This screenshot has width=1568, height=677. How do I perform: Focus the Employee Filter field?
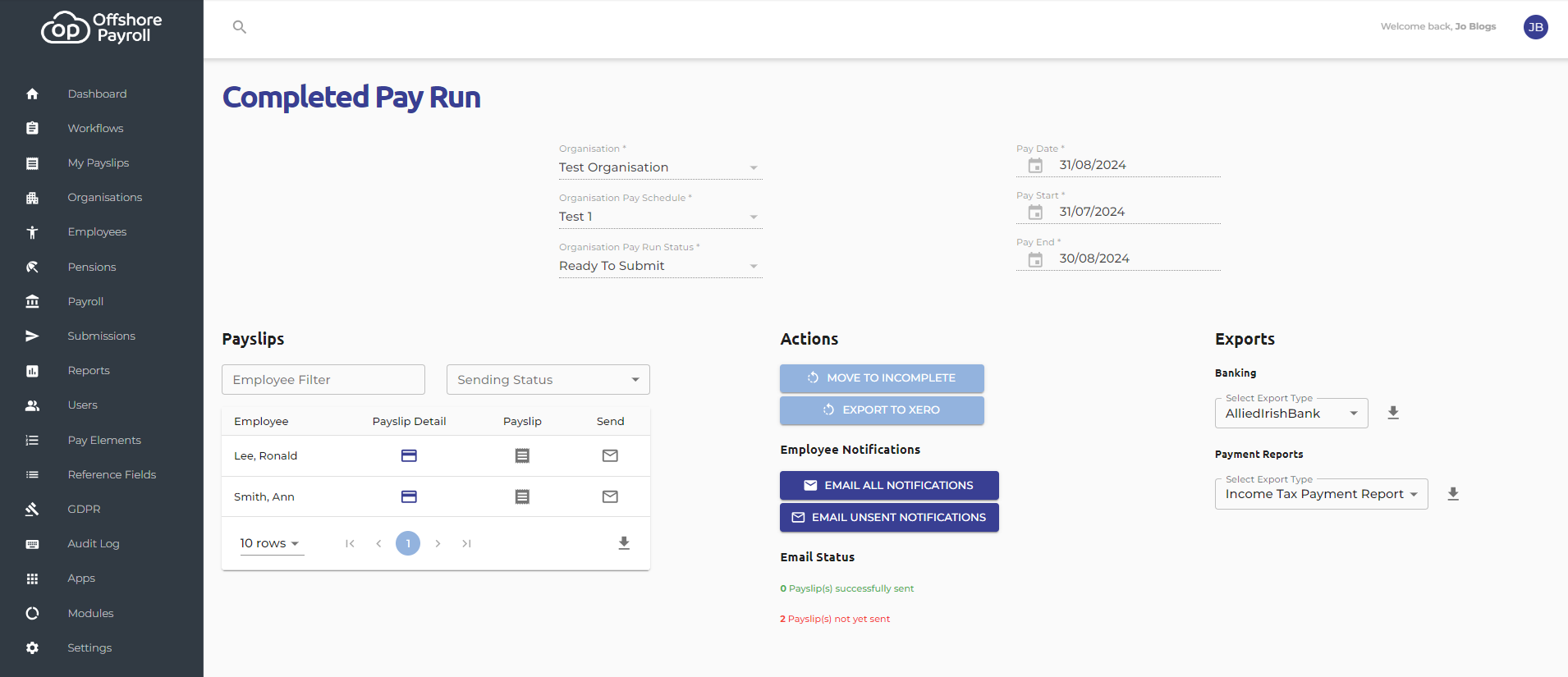click(x=323, y=380)
